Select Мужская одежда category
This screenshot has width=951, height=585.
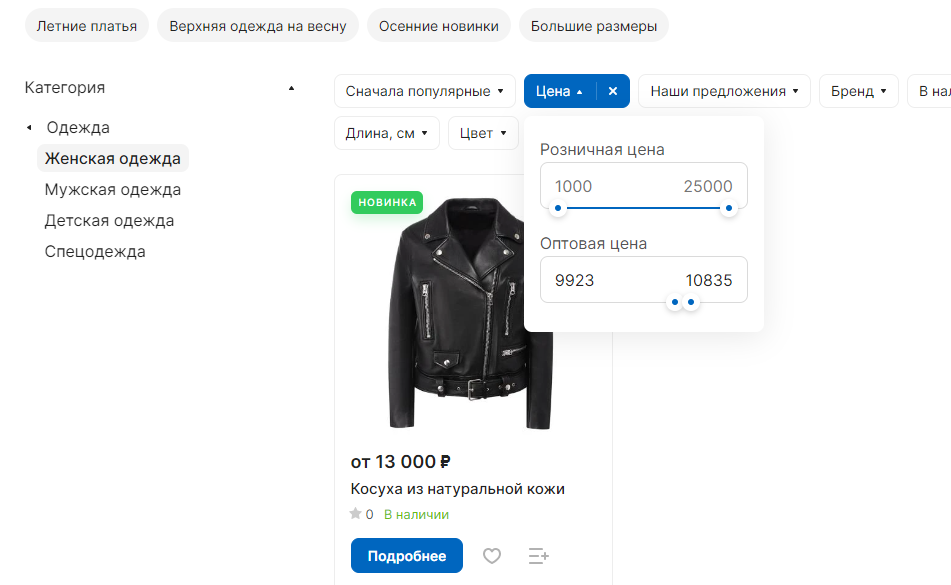113,190
